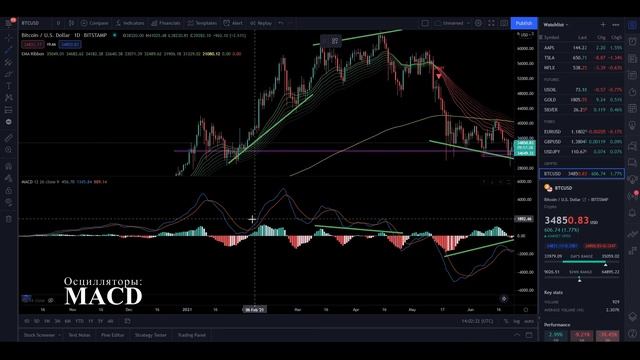This screenshot has width=640, height=360.
Task: Open Watchlist three-dots more menu
Action: coord(616,25)
